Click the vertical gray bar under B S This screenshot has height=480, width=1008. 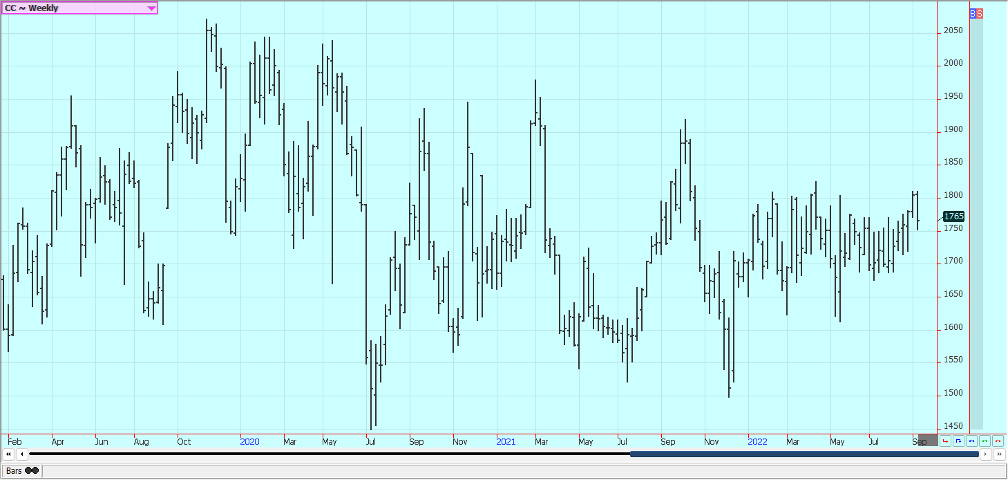click(976, 224)
